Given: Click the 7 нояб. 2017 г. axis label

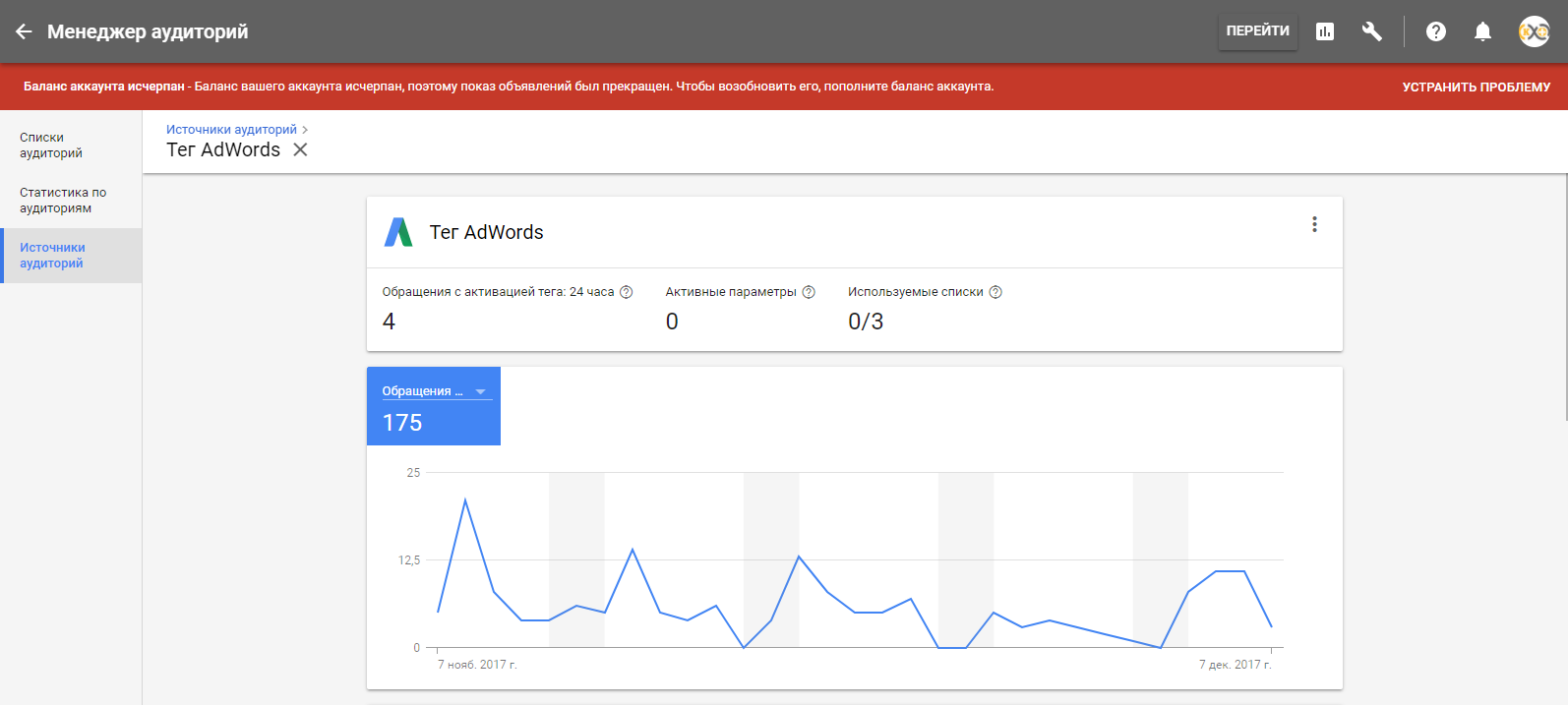Looking at the screenshot, I should pos(477,665).
